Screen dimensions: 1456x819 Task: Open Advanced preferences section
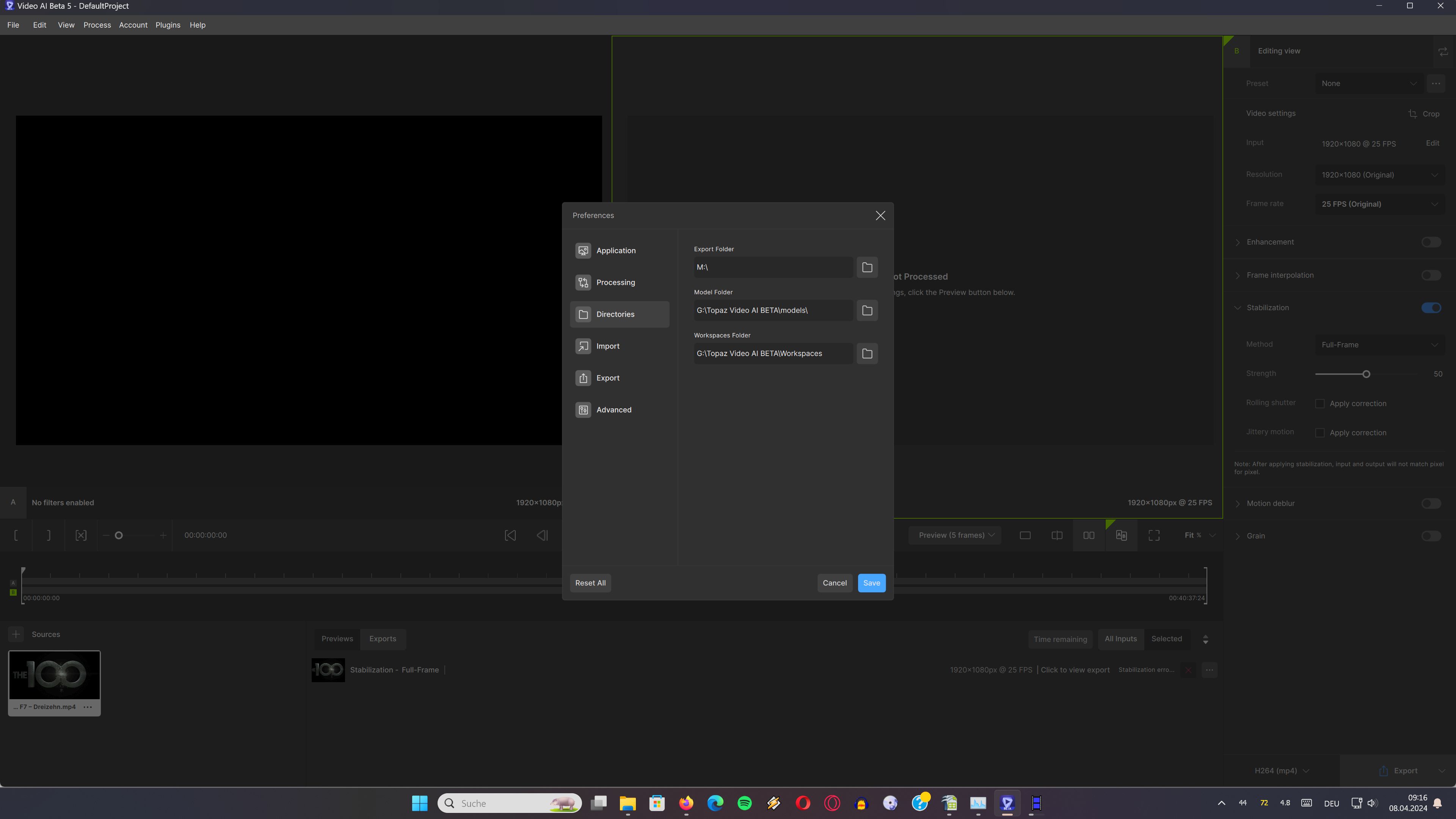pyautogui.click(x=613, y=410)
